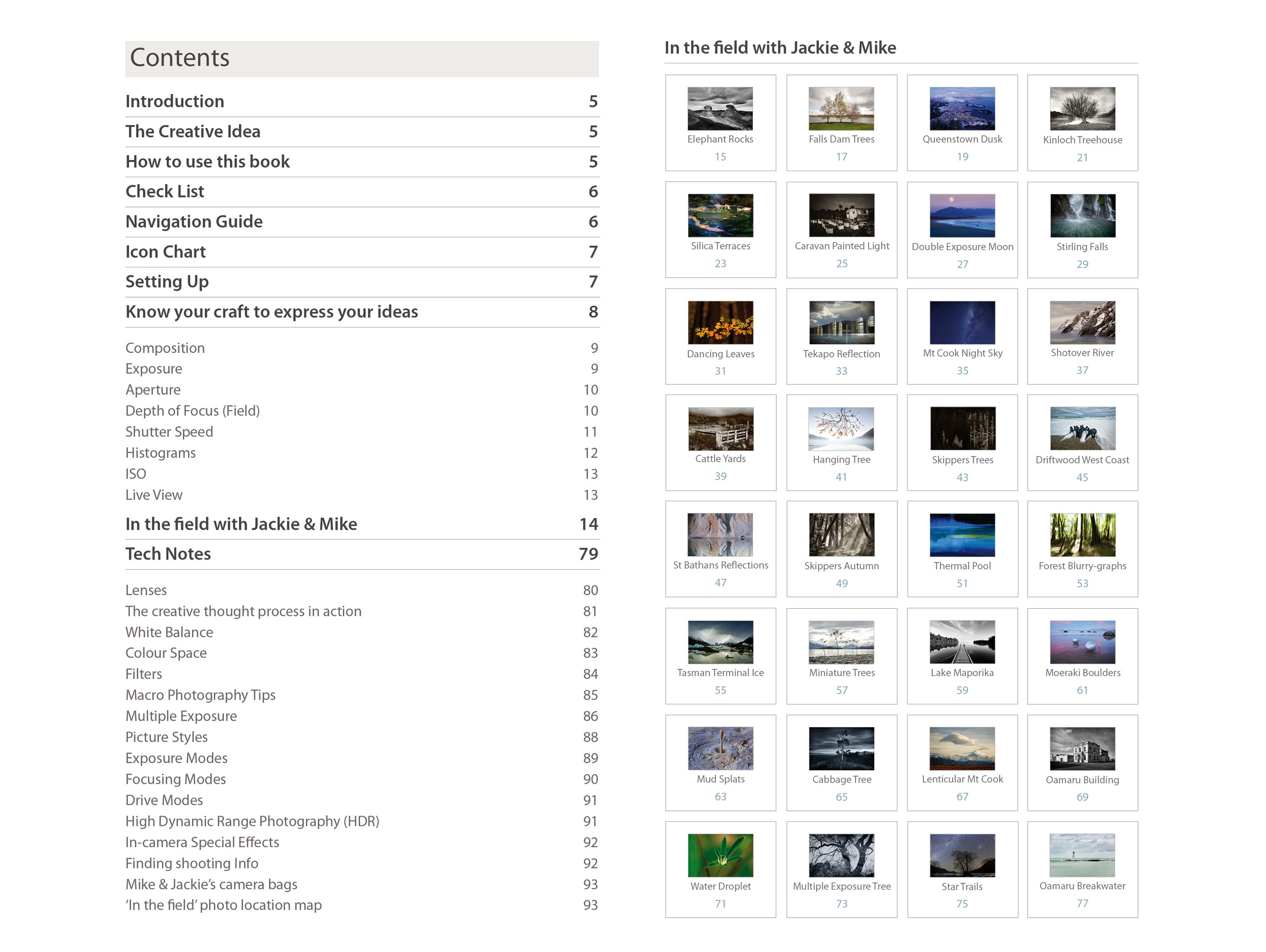Open the Lake Maporika thumbnail
The image size is (1266, 952).
tap(962, 642)
